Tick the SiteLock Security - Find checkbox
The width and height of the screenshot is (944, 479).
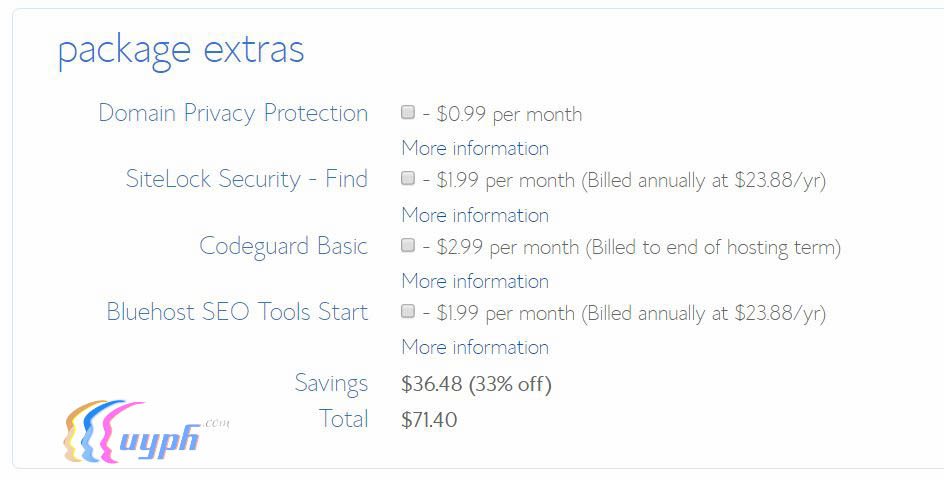click(408, 179)
